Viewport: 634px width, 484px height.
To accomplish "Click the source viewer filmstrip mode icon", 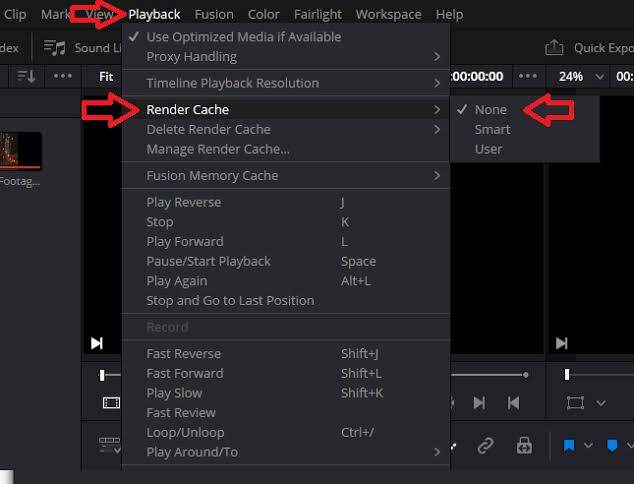I will [111, 403].
